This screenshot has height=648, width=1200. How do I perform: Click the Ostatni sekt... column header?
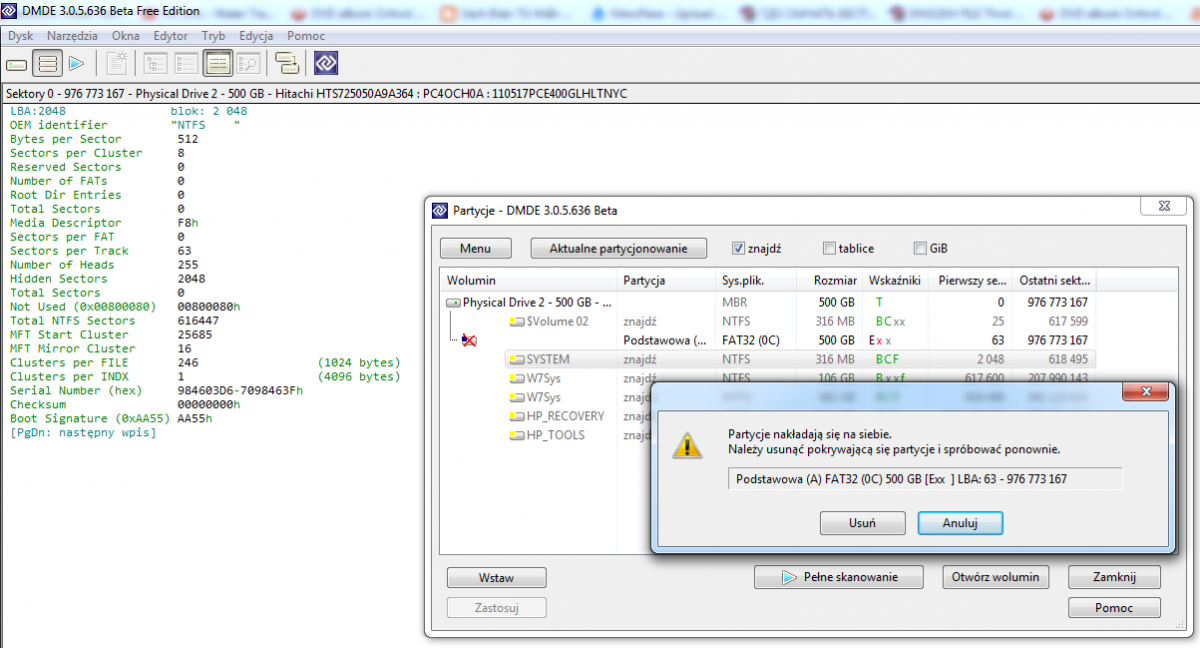(x=1055, y=281)
